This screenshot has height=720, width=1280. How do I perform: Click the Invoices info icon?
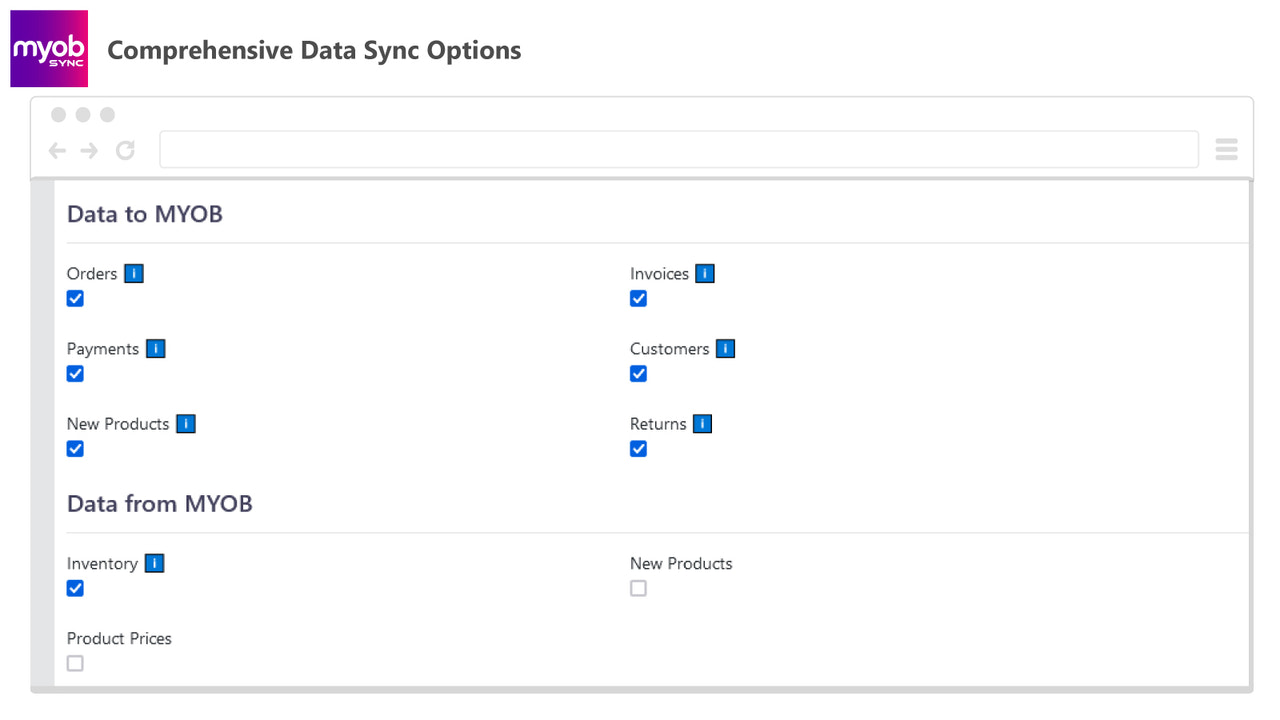pos(704,273)
